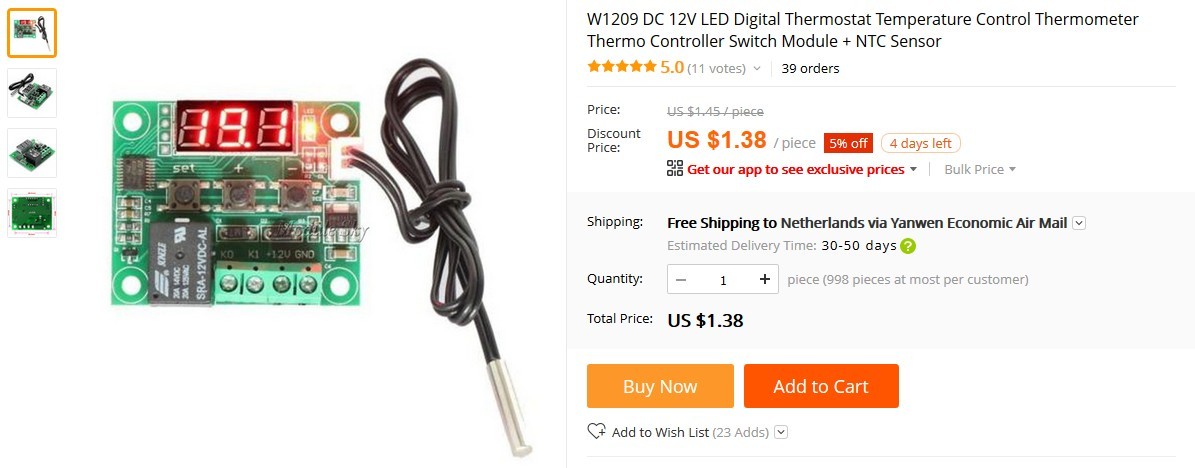The image size is (1195, 468).
Task: Select the third product thumbnail
Action: point(32,153)
